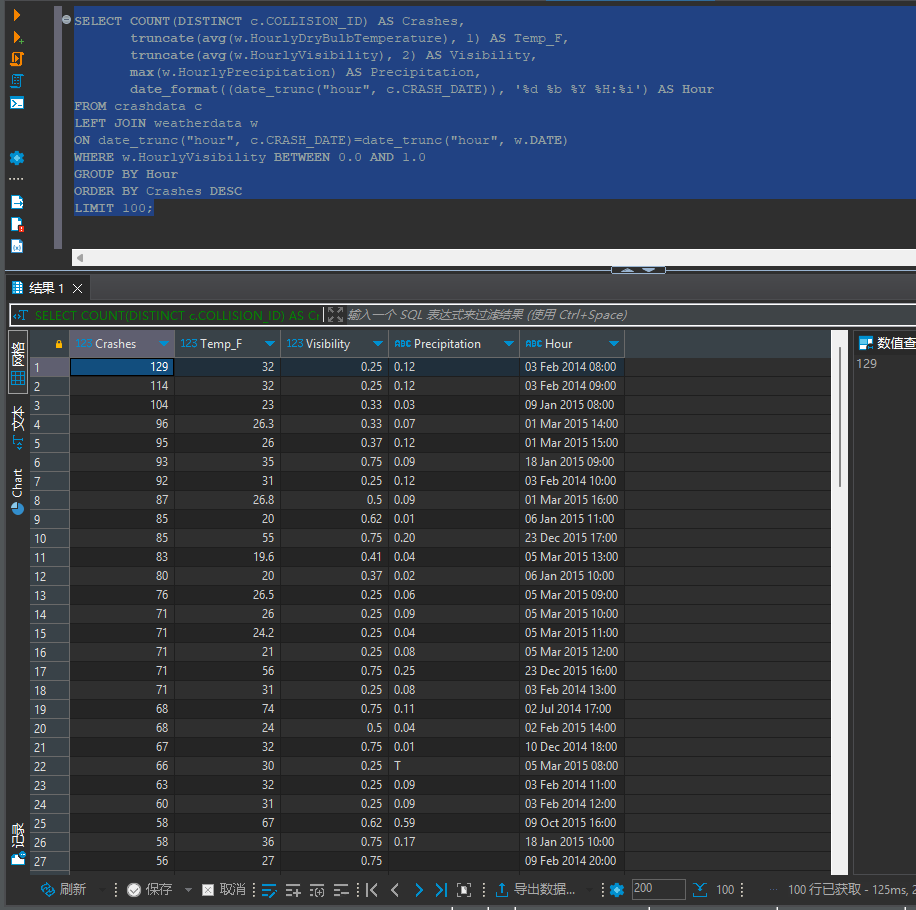
Task: Go to next row arrow
Action: click(x=419, y=890)
